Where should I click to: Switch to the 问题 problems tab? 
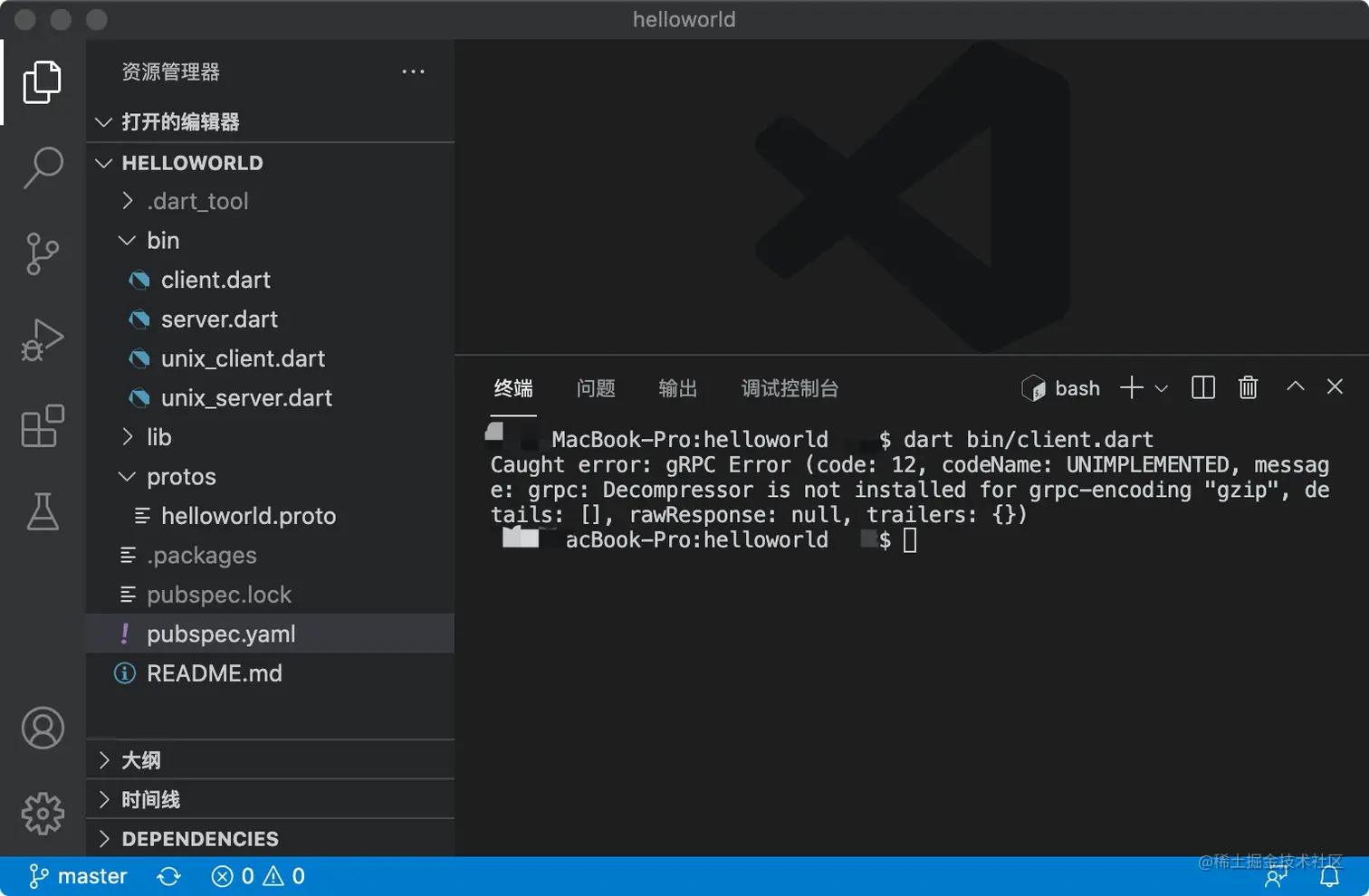[x=596, y=388]
